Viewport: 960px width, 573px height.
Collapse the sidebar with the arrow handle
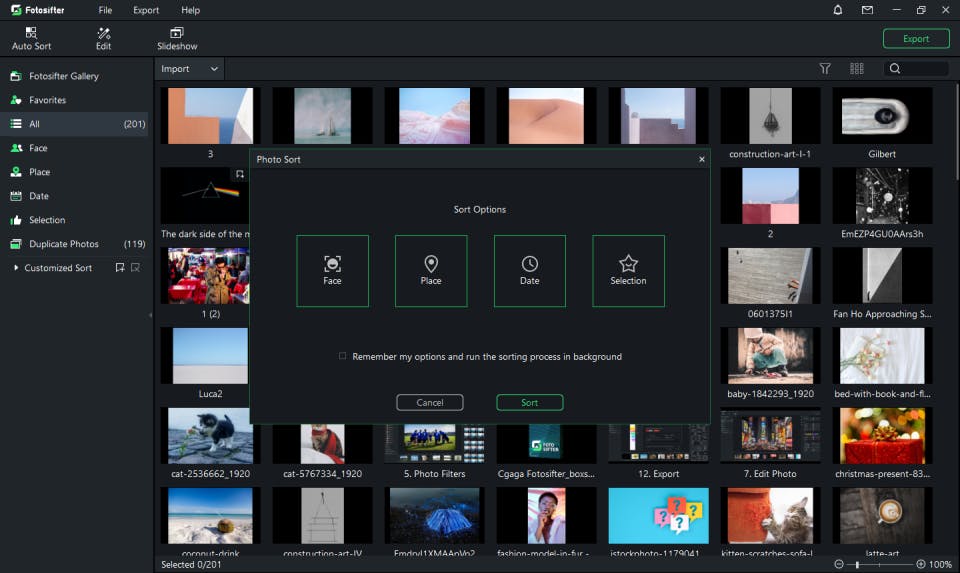pyautogui.click(x=150, y=315)
